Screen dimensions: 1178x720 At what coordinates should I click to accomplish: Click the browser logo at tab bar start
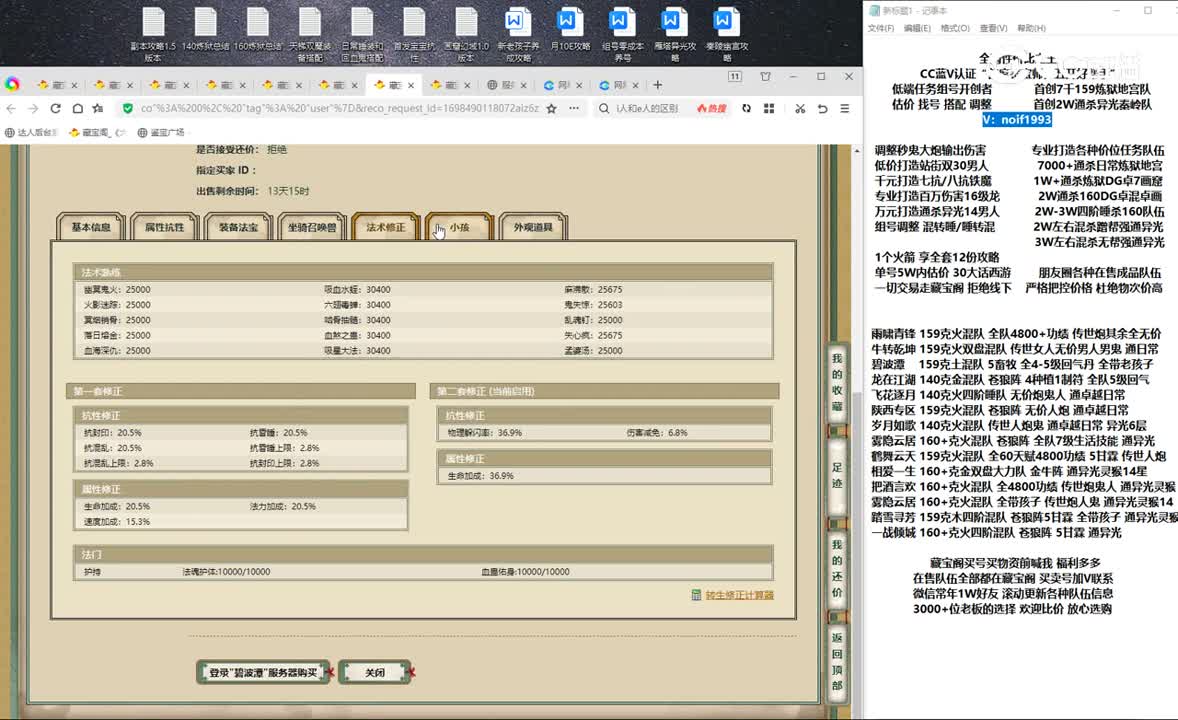tap(12, 84)
